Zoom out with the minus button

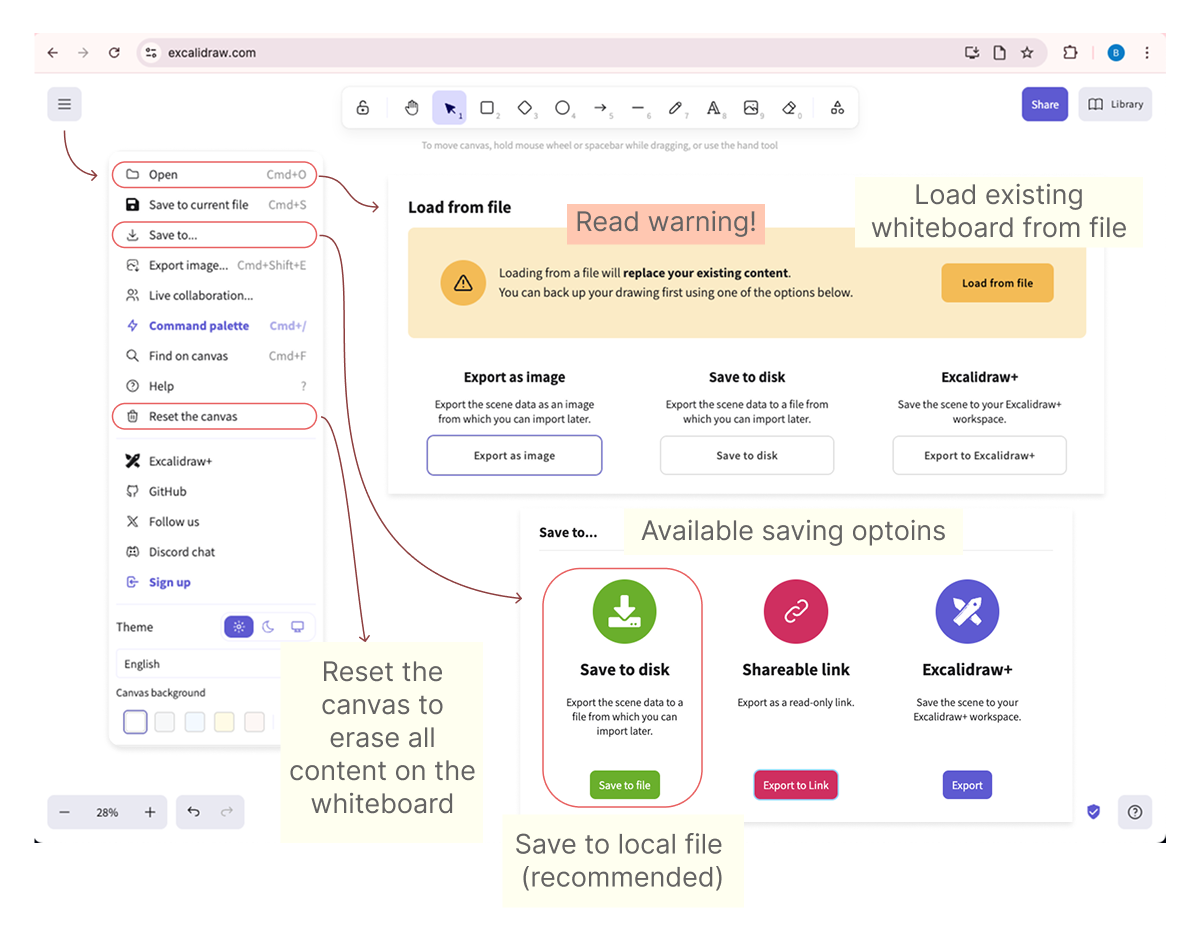coord(64,812)
